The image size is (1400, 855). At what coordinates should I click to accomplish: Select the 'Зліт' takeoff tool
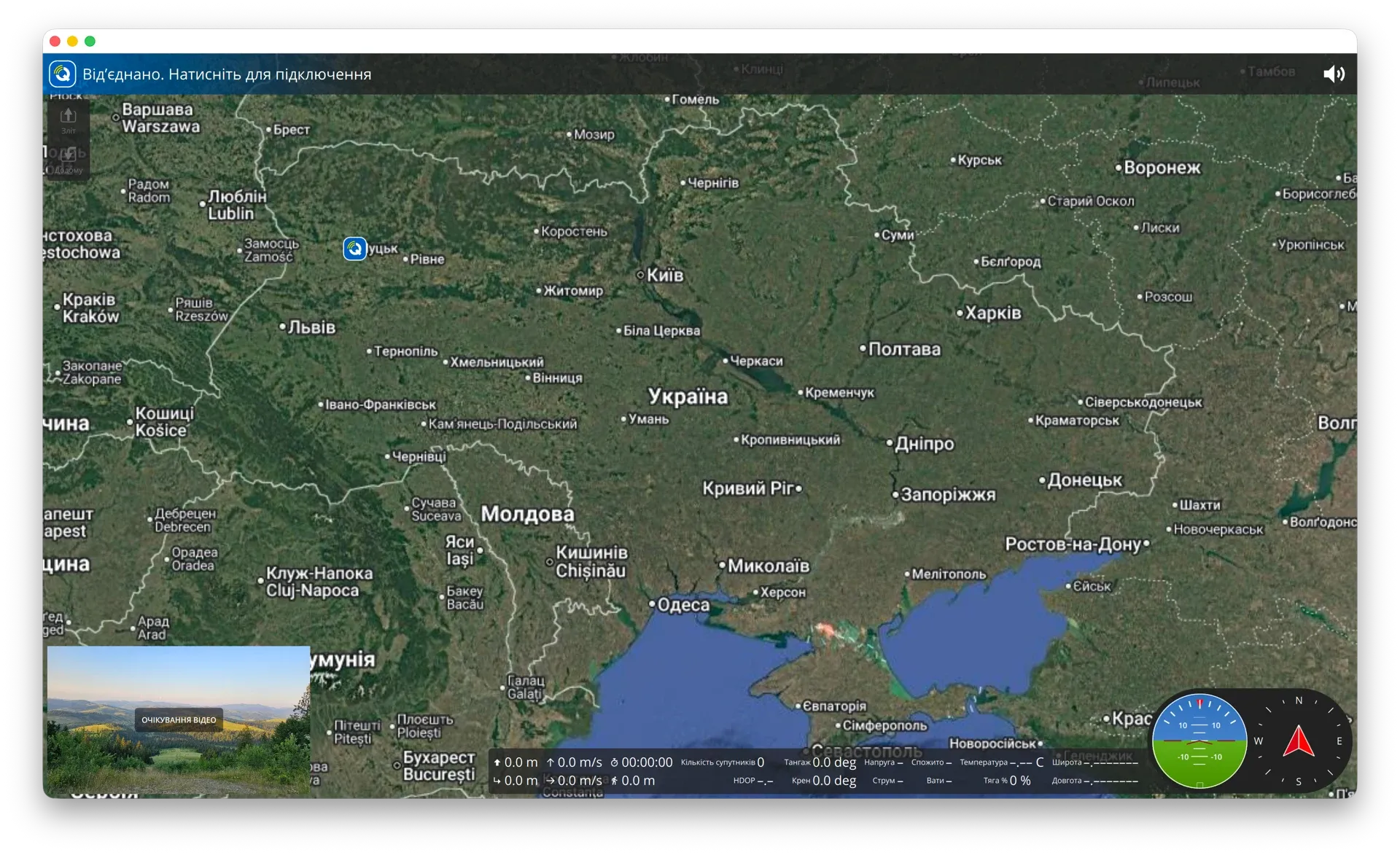click(68, 120)
